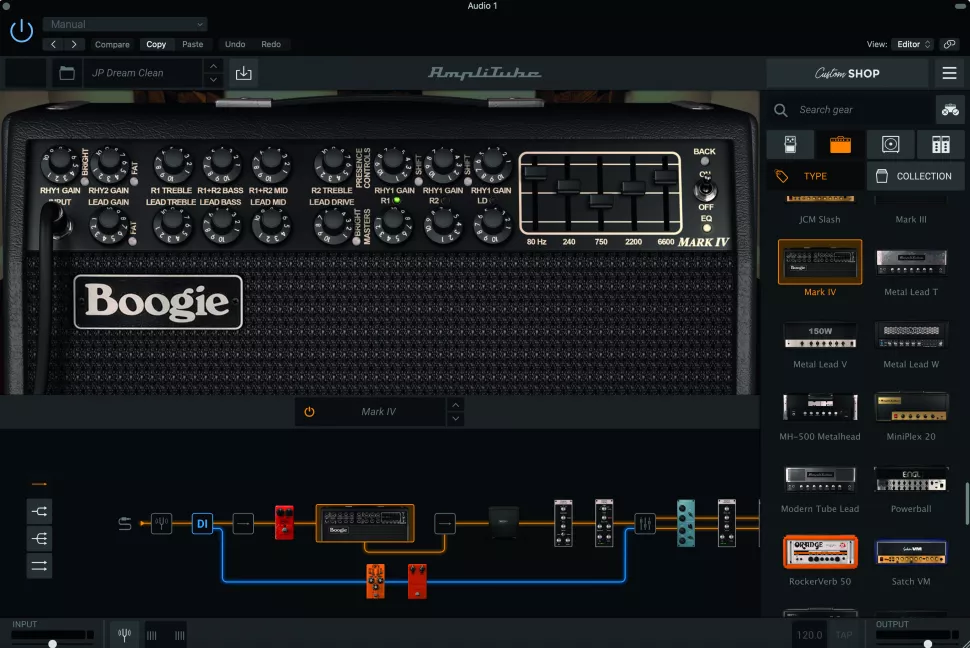
Task: Switch to the COLLECTION tab
Action: tap(914, 176)
